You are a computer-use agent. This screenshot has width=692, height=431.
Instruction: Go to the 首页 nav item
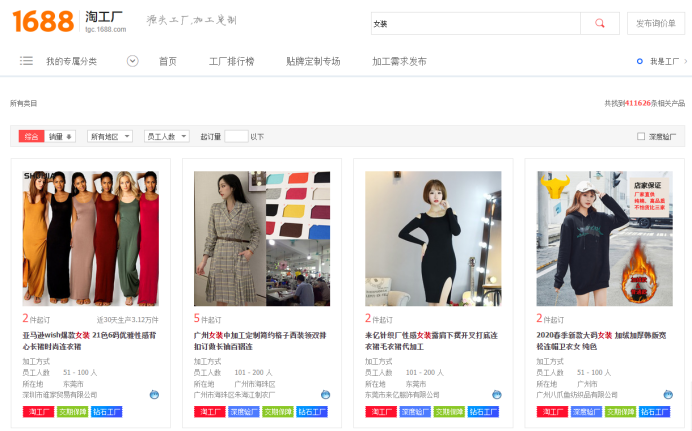(x=168, y=61)
